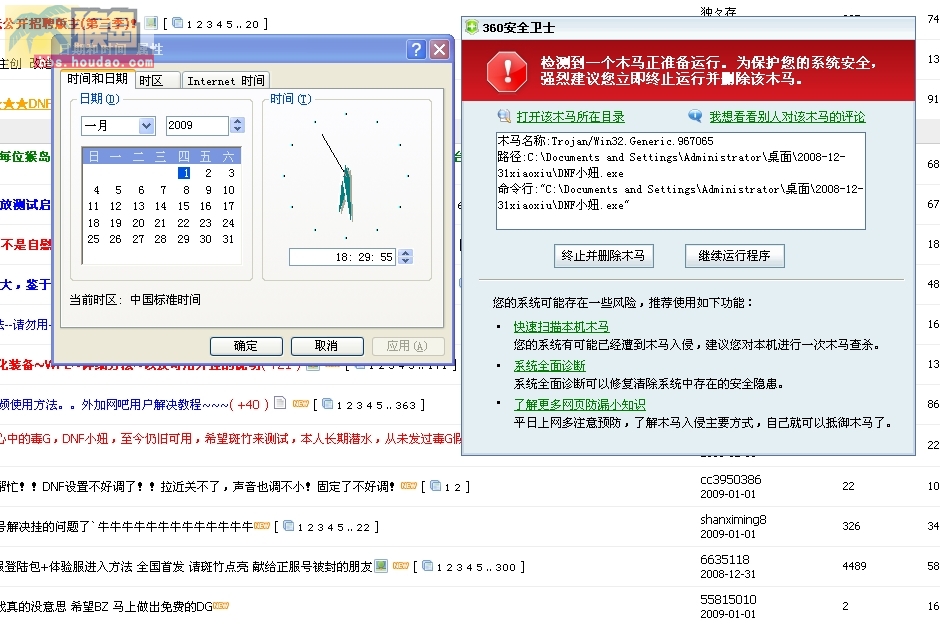Click the multipage icon of the 帮忙 DNF设置 thread
940x624 pixels.
(436, 486)
